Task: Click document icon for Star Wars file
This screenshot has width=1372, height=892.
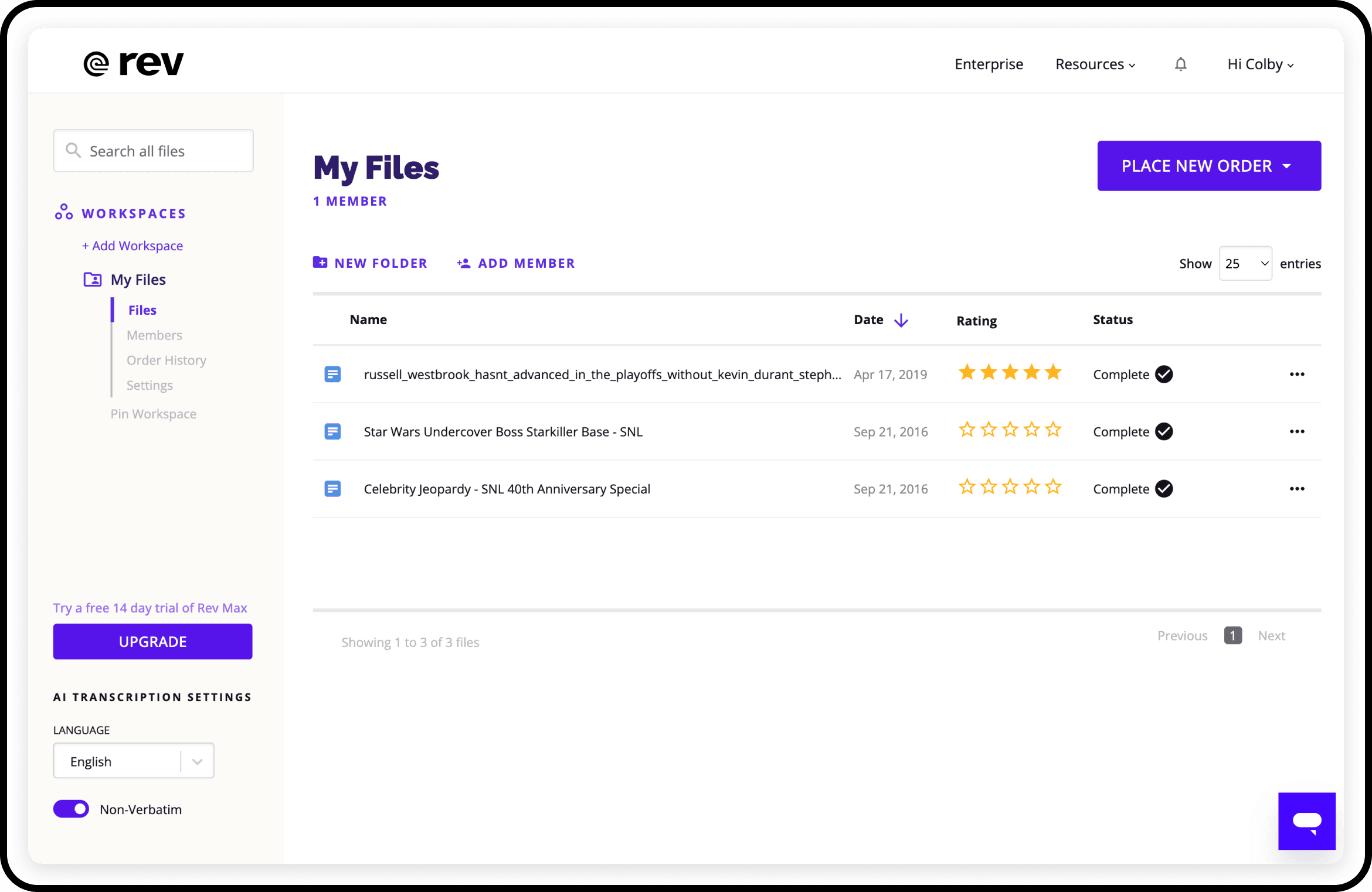Action: click(332, 431)
